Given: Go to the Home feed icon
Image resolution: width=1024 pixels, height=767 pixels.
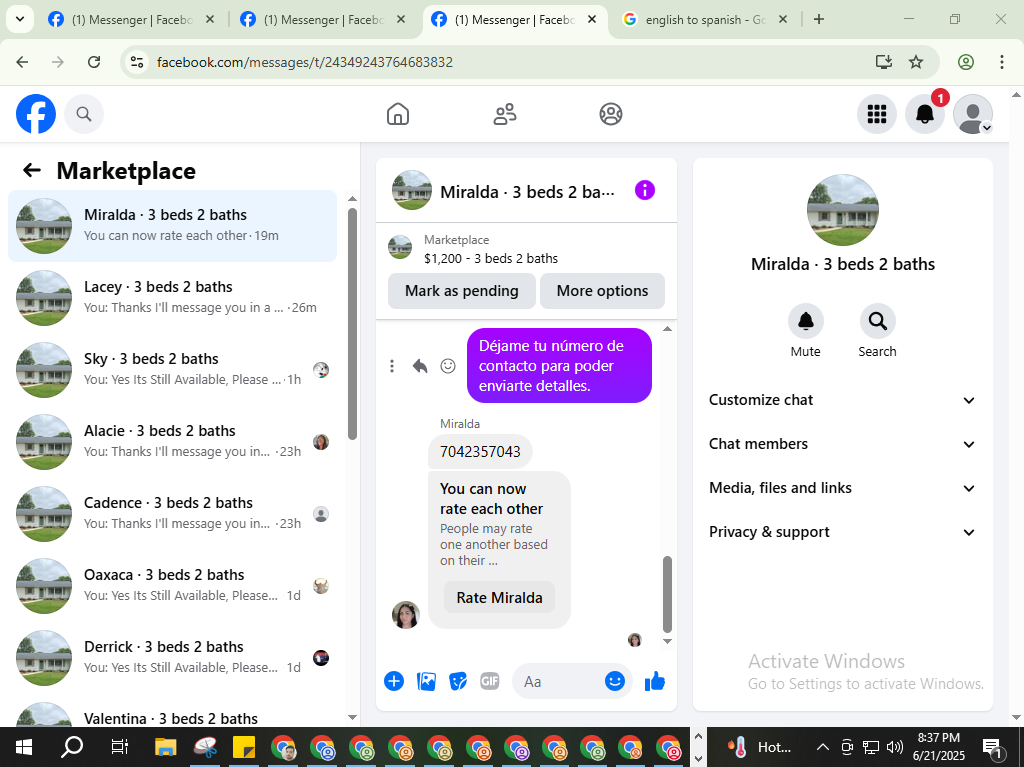Looking at the screenshot, I should point(398,114).
